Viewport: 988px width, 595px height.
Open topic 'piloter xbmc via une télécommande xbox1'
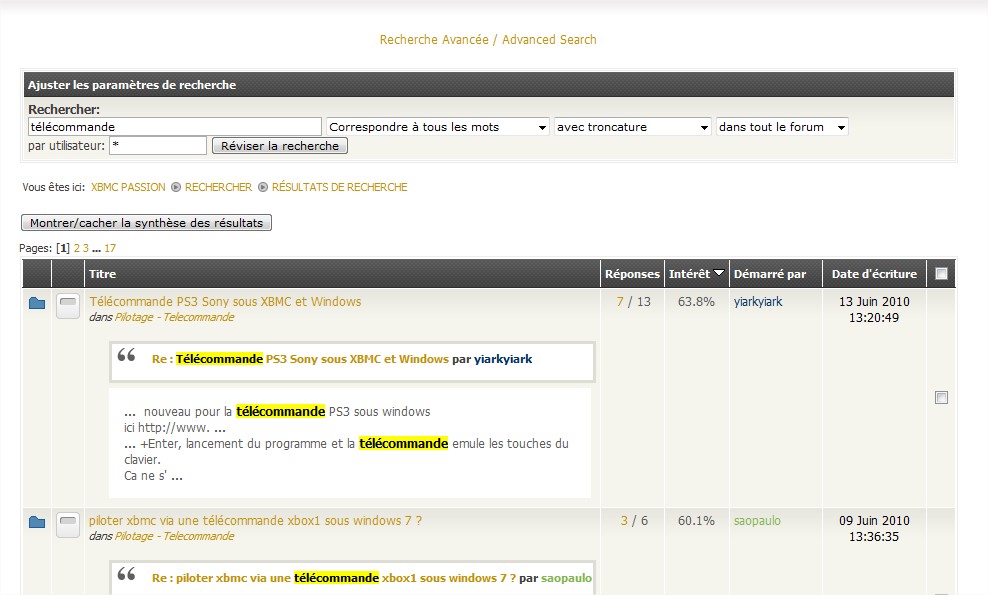pyautogui.click(x=255, y=521)
